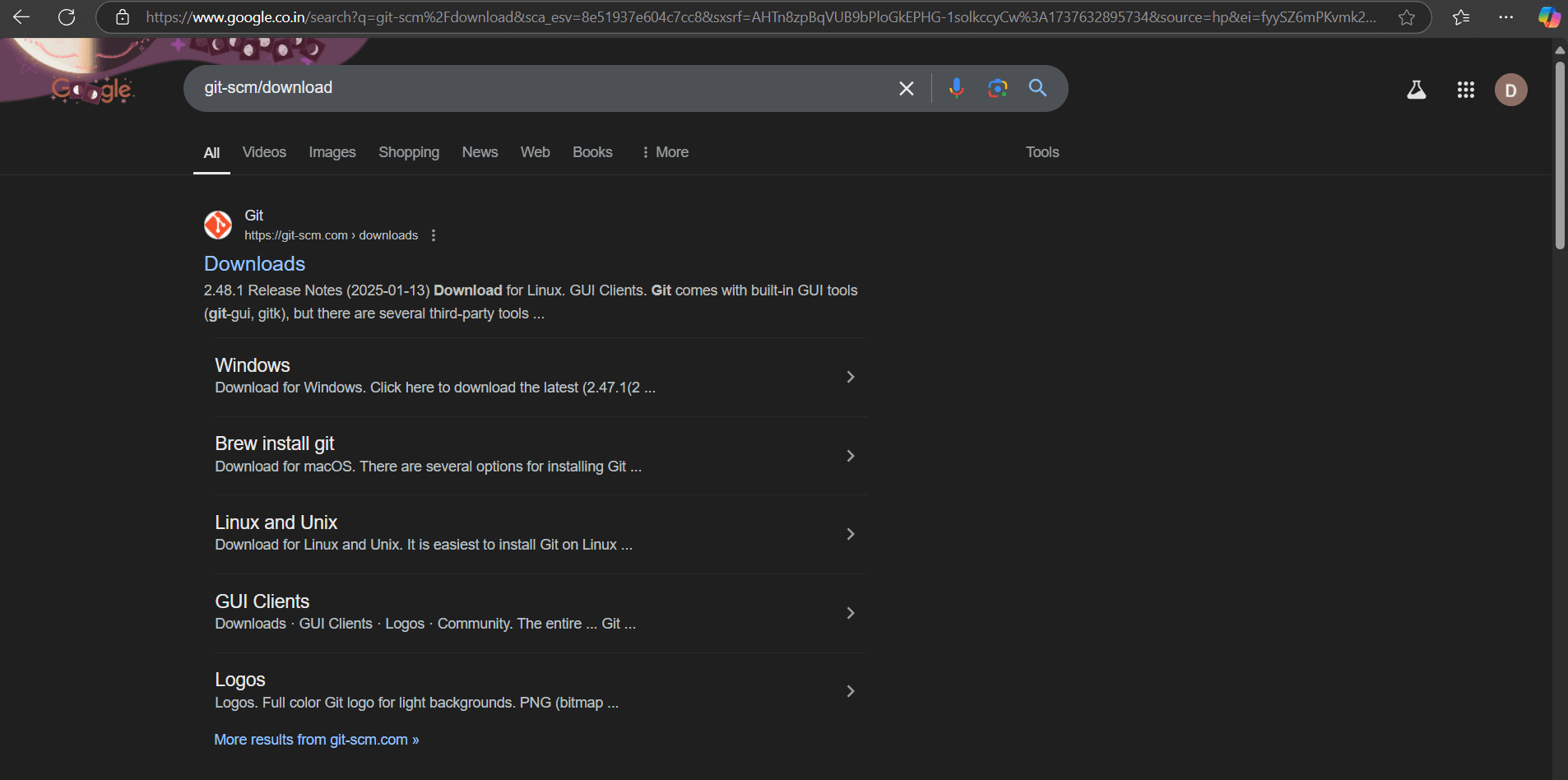Open the Logos sitelink

[239, 680]
